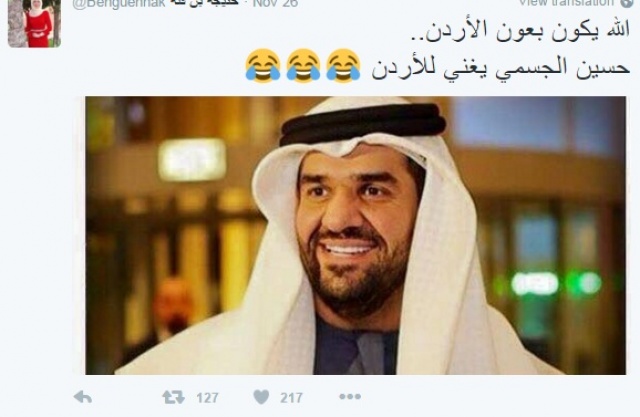Click the Arabic display name of author

click(x=205, y=3)
